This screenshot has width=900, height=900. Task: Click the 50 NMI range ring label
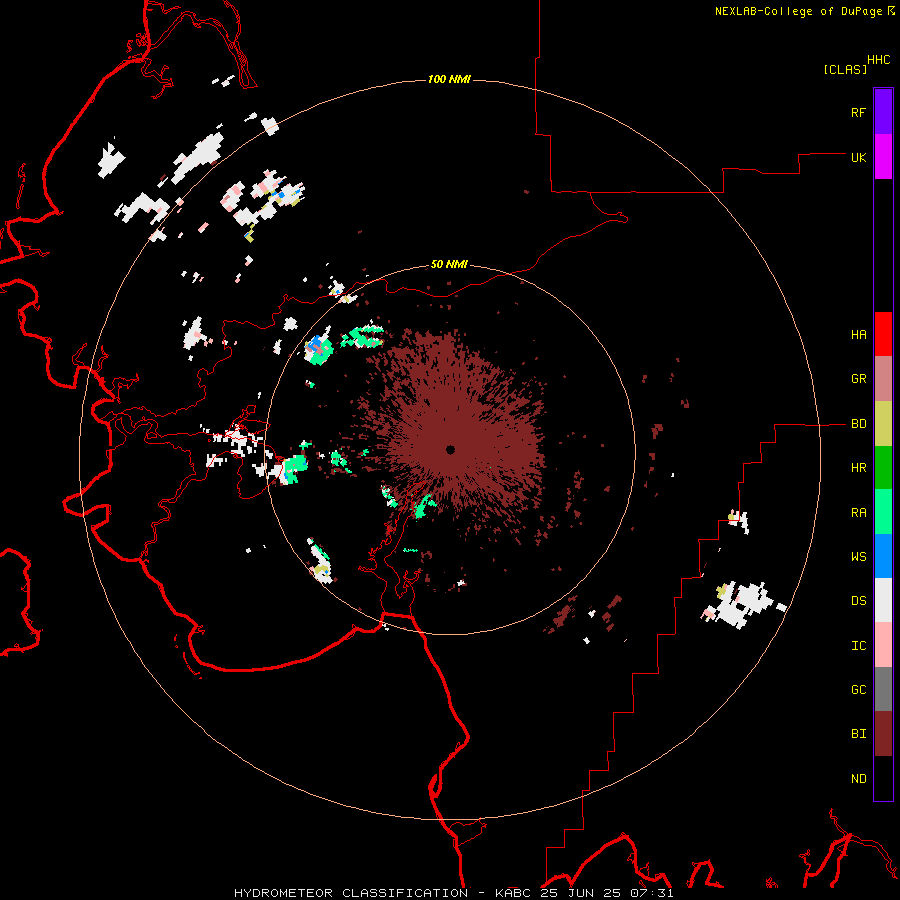449,264
